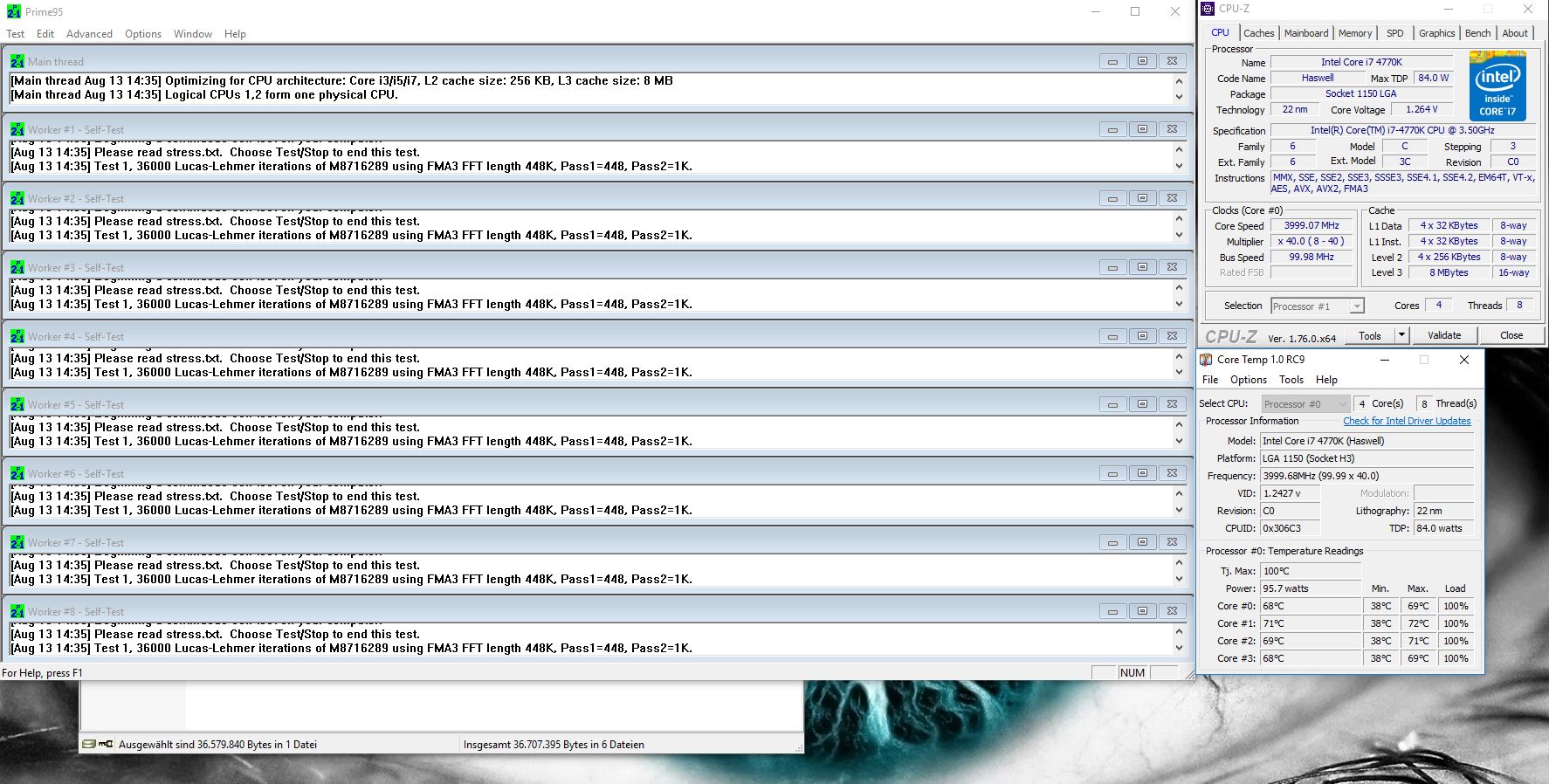Viewport: 1549px width, 784px height.
Task: Click the Worker #3 window icon
Action: 17,267
